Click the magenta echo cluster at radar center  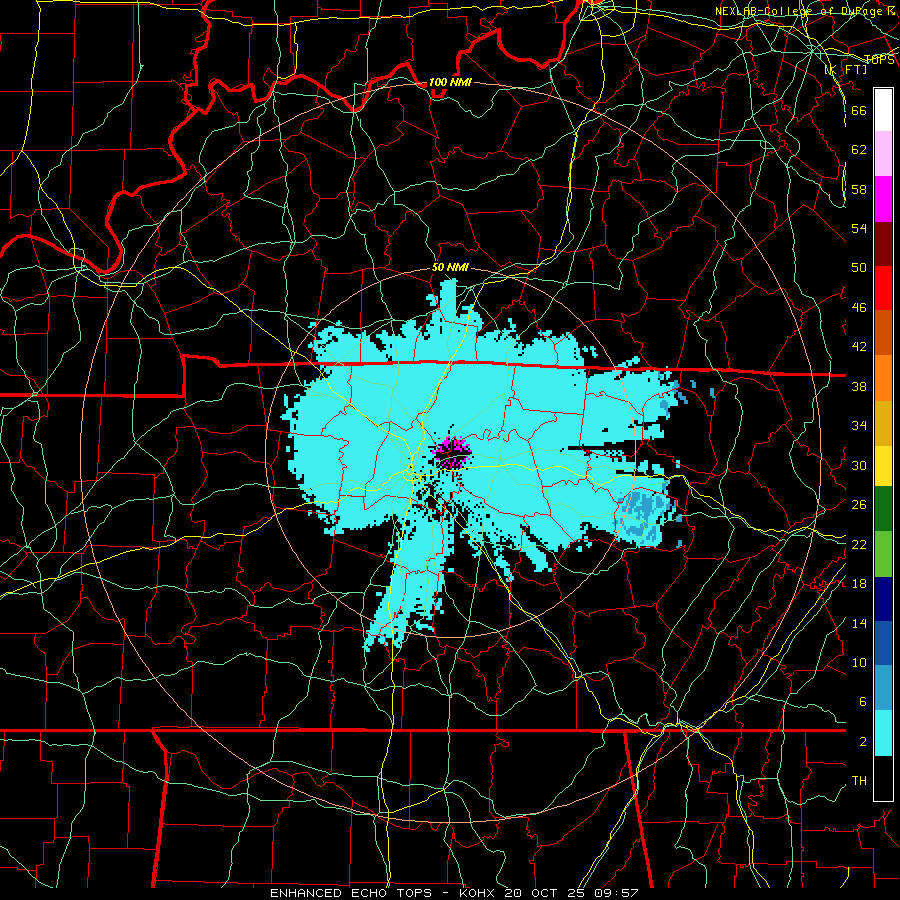(x=452, y=452)
